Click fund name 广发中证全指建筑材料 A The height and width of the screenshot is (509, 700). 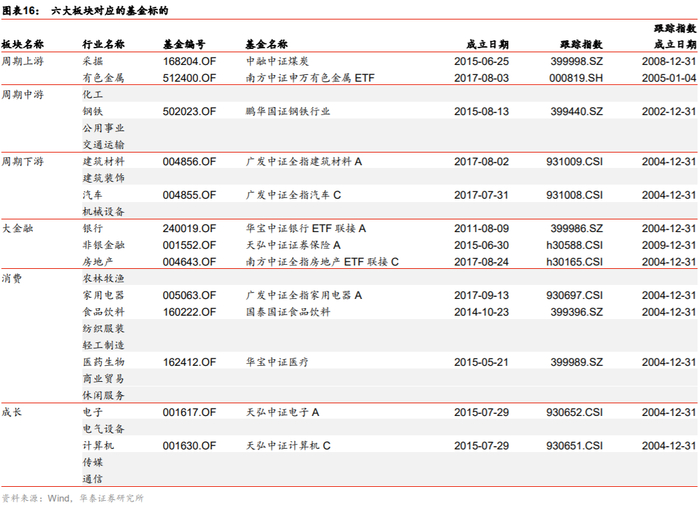pos(304,162)
